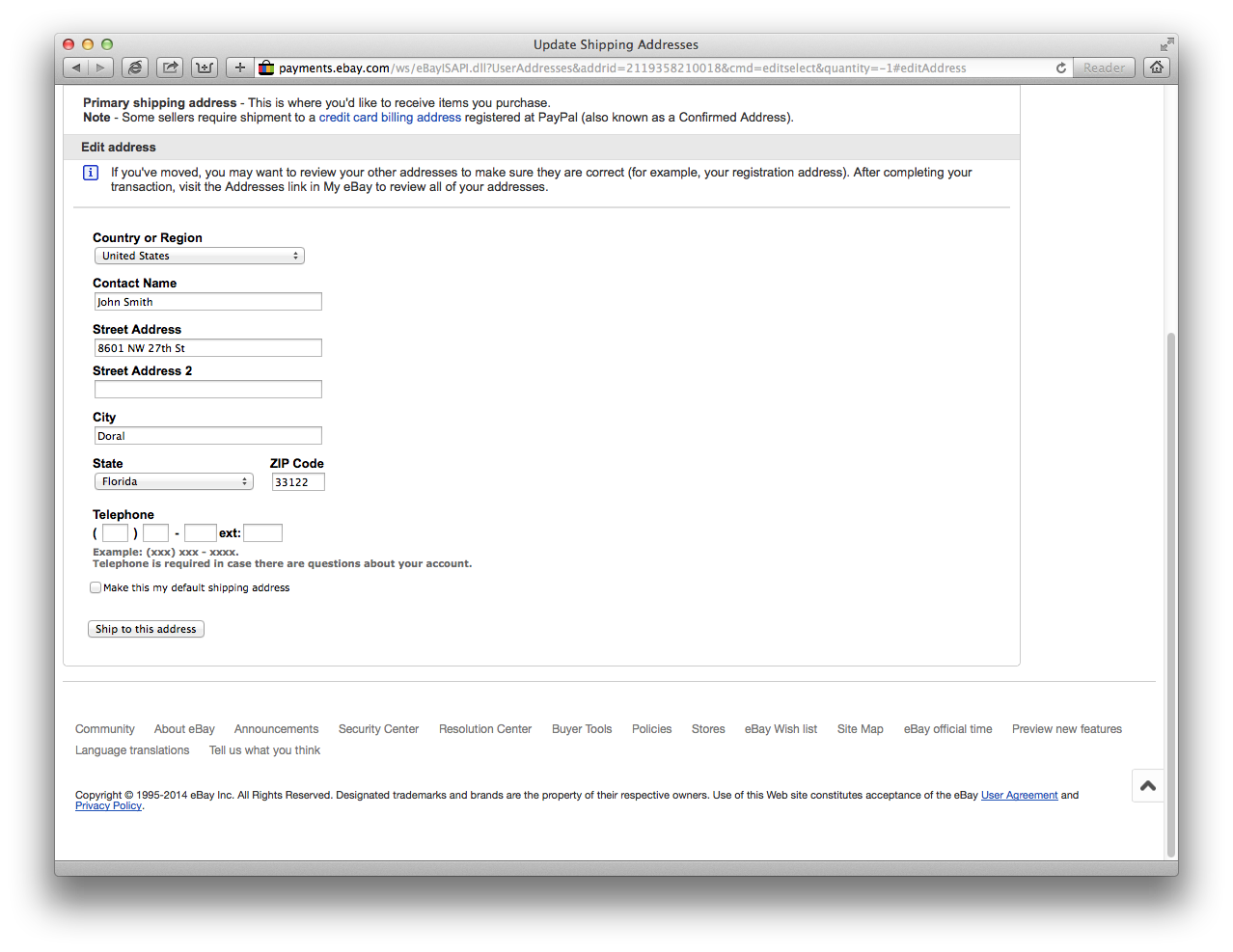Screen dimensions: 1233x952
Task: Click the telephone prefix box
Action: pos(156,533)
